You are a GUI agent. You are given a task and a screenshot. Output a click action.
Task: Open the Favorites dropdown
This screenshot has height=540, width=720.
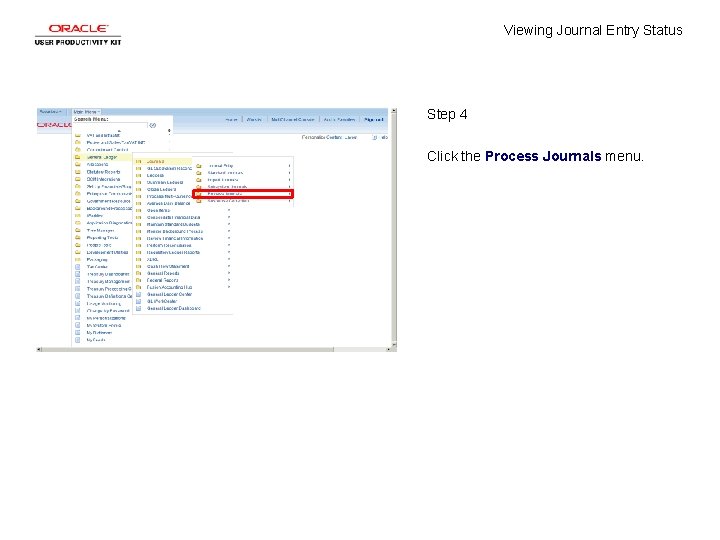tap(50, 112)
